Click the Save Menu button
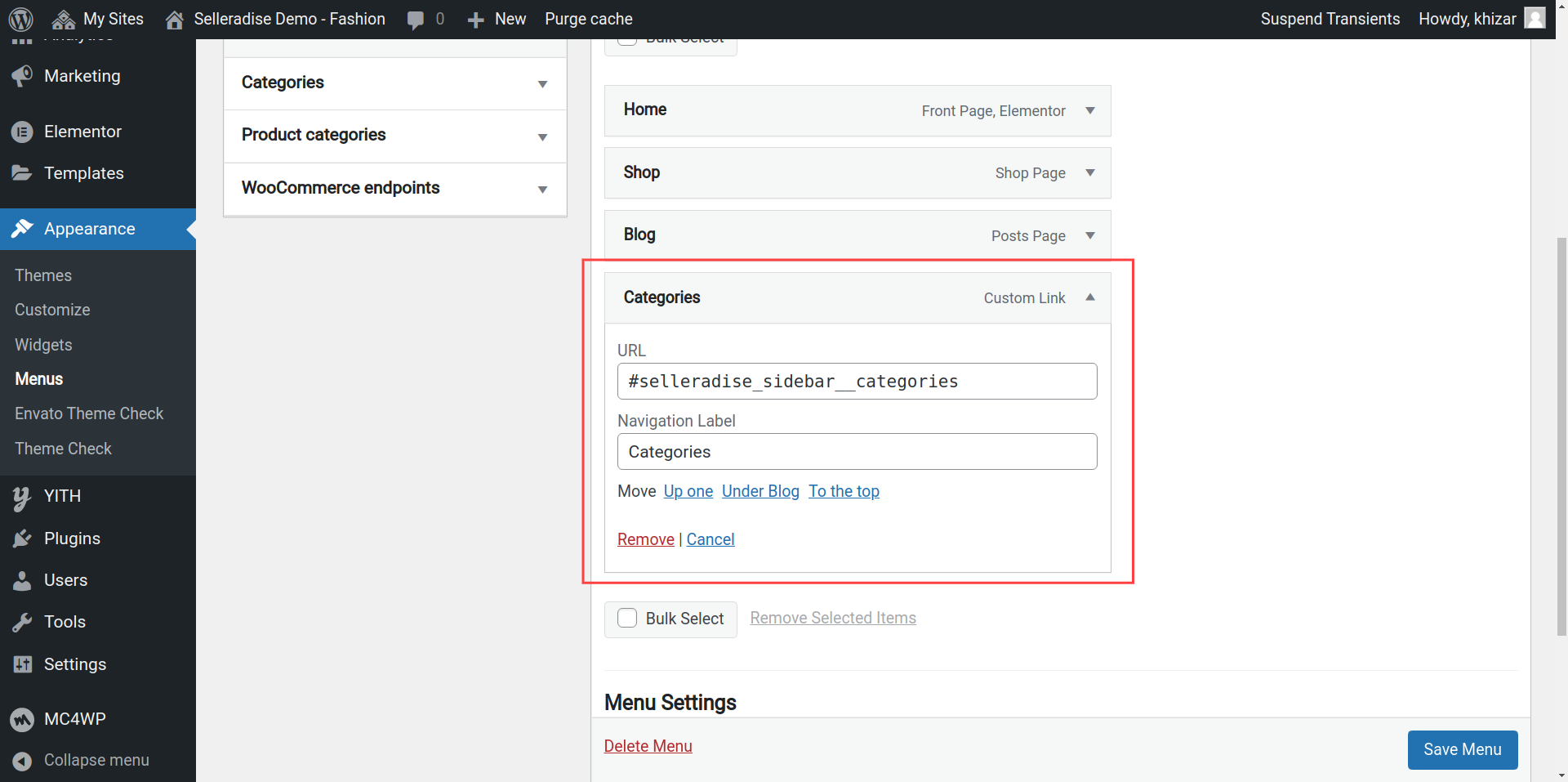This screenshot has width=1568, height=782. coord(1462,749)
